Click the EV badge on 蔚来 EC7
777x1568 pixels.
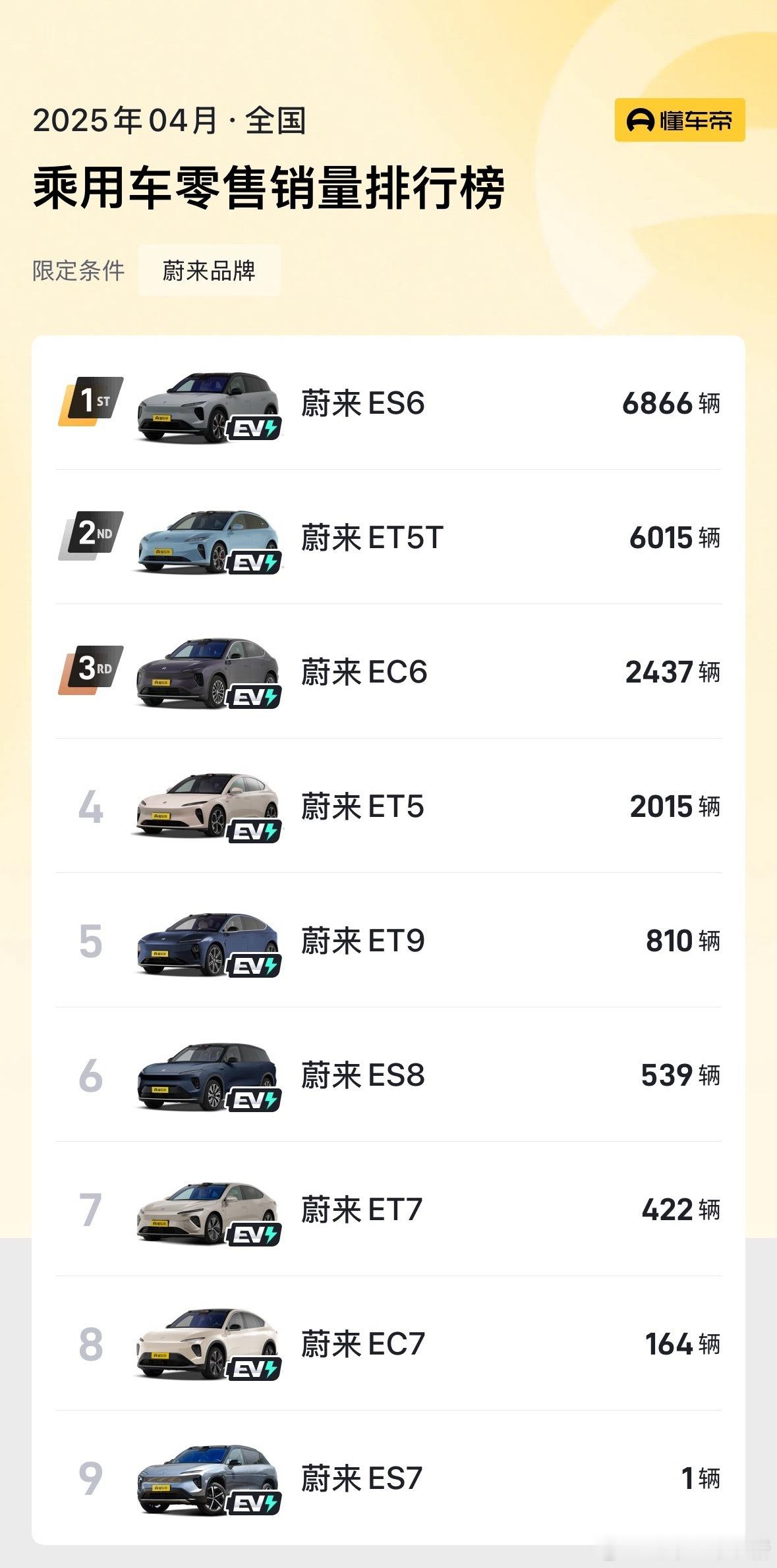click(254, 1370)
